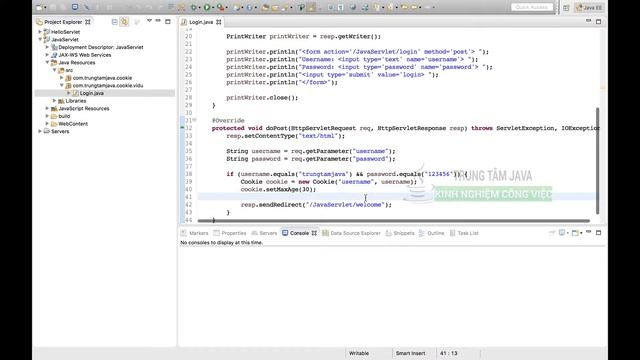Screen dimensions: 640x360
Task: Minimize the editor area
Action: tap(589, 21)
